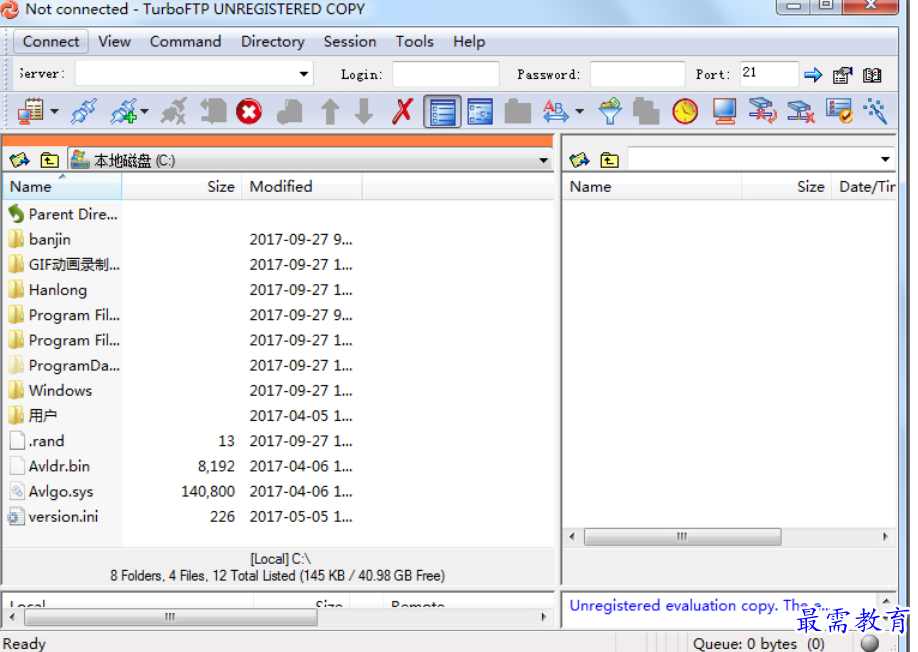Open the Tools menu
918x652 pixels.
pyautogui.click(x=415, y=42)
